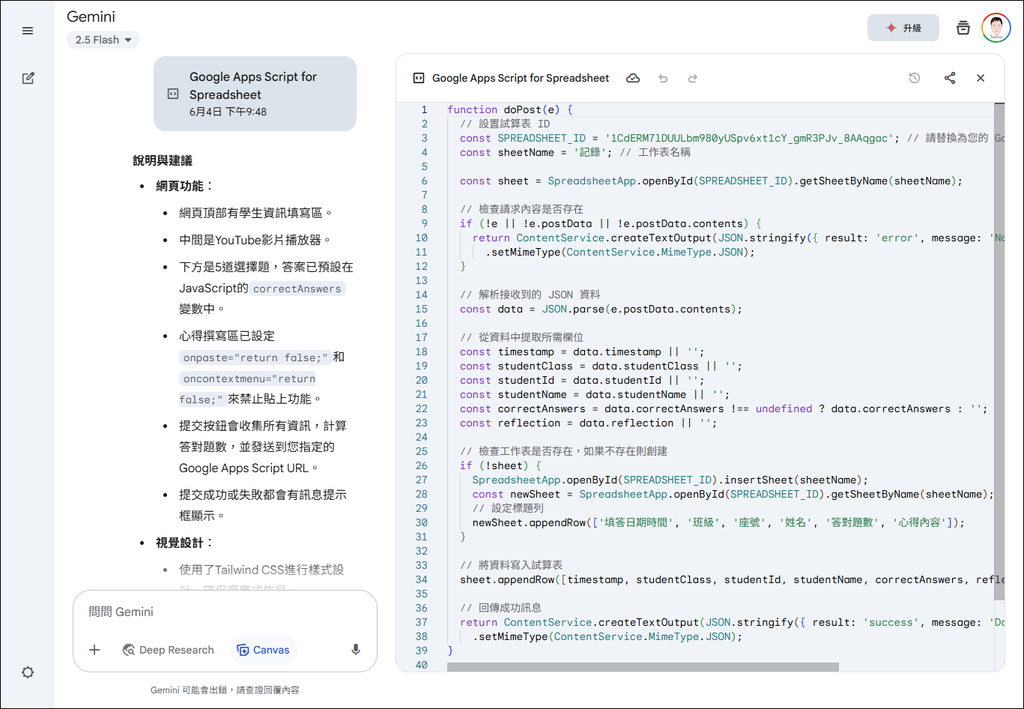Start a new chat with the pencil icon
This screenshot has width=1024, height=709.
click(27, 78)
